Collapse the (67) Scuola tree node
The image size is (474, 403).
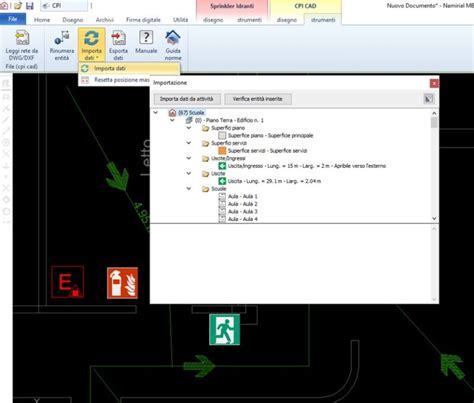155,113
